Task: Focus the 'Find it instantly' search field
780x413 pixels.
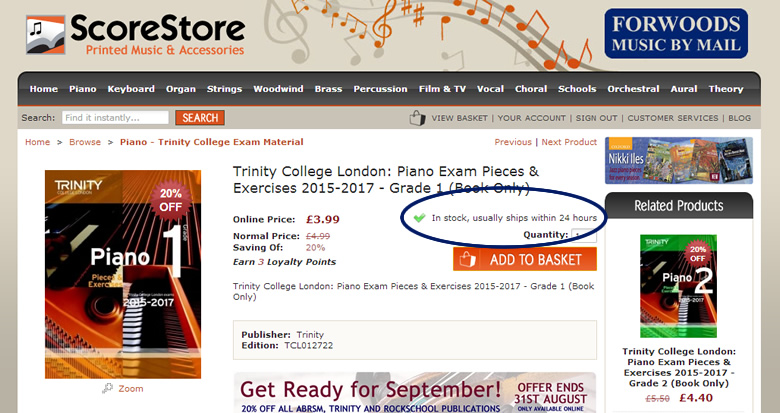Action: pyautogui.click(x=115, y=118)
